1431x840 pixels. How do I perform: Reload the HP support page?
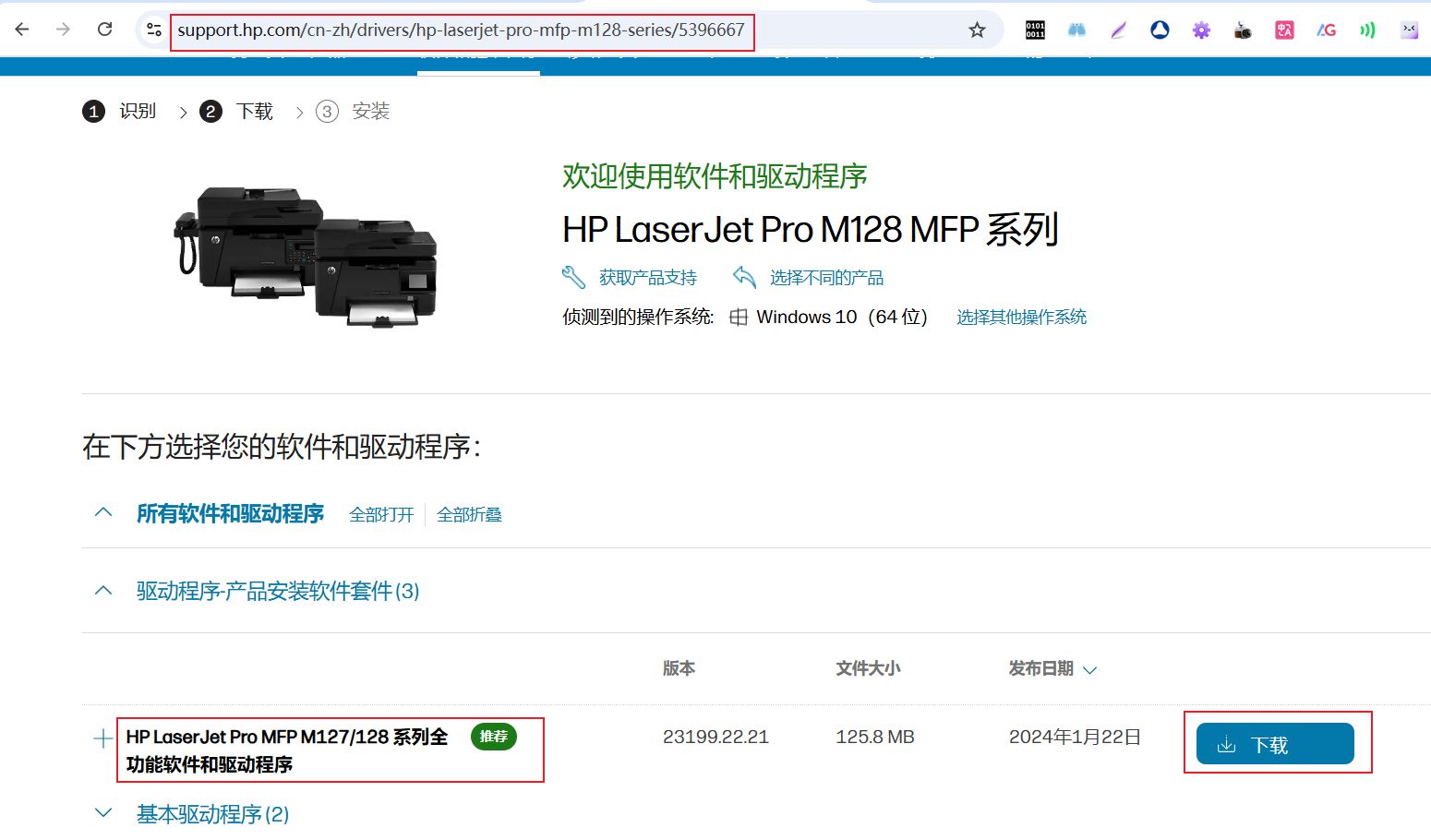[105, 30]
